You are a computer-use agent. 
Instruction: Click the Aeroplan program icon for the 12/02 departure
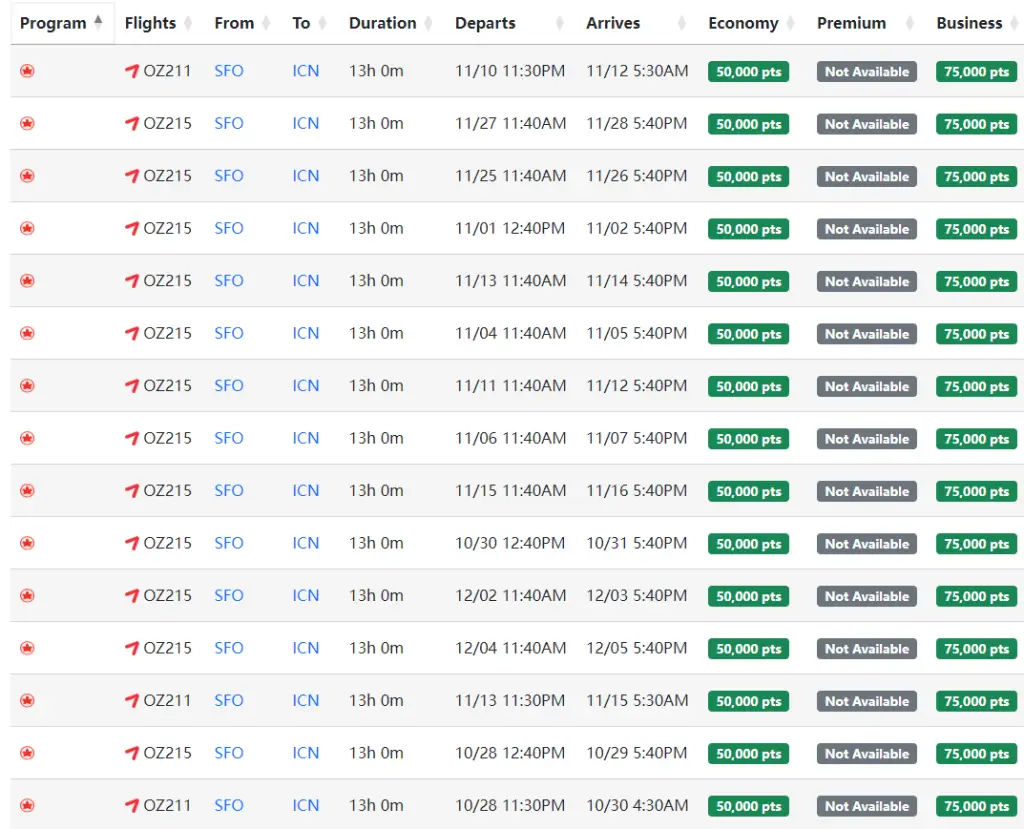27,596
